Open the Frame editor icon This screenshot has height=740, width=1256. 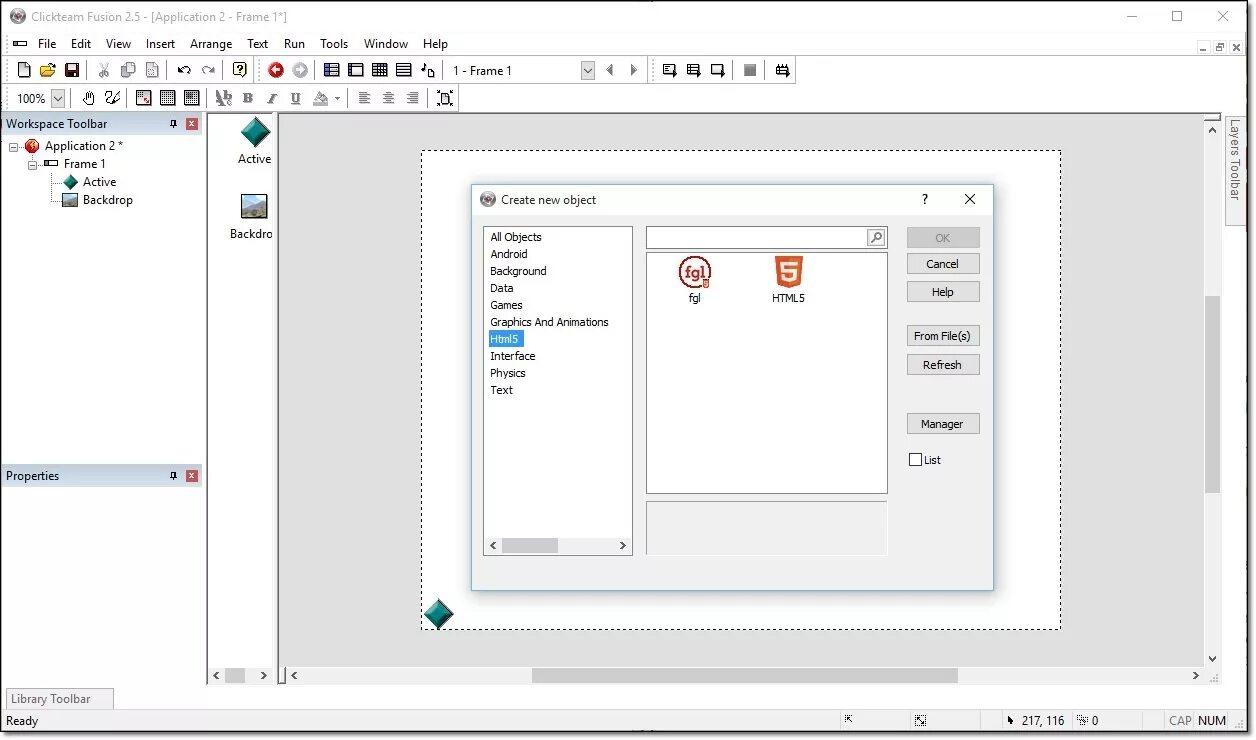click(356, 70)
